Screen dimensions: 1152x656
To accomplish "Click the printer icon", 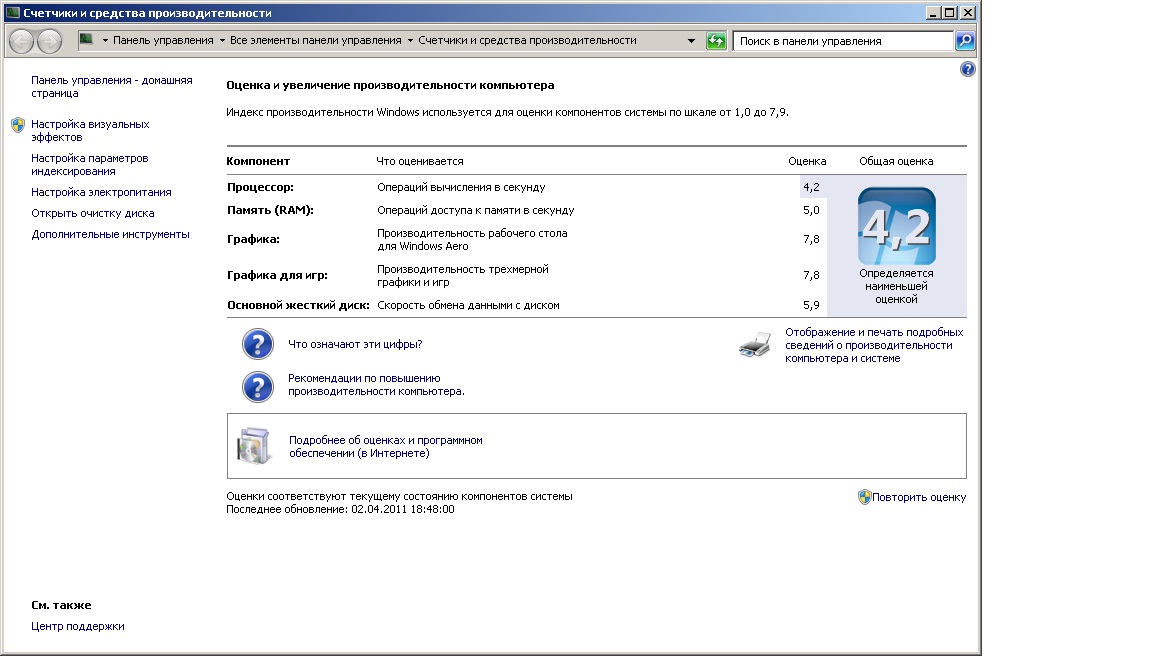I will [x=755, y=344].
